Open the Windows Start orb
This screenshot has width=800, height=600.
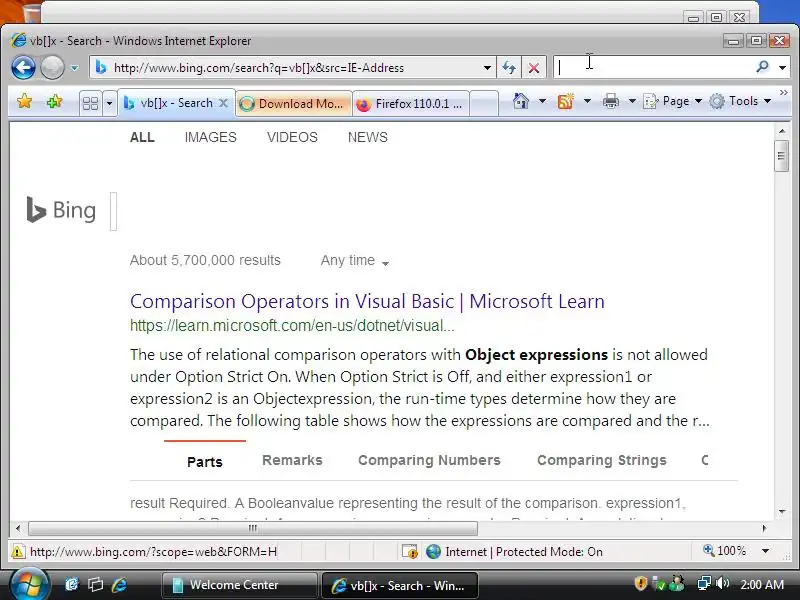[x=29, y=585]
